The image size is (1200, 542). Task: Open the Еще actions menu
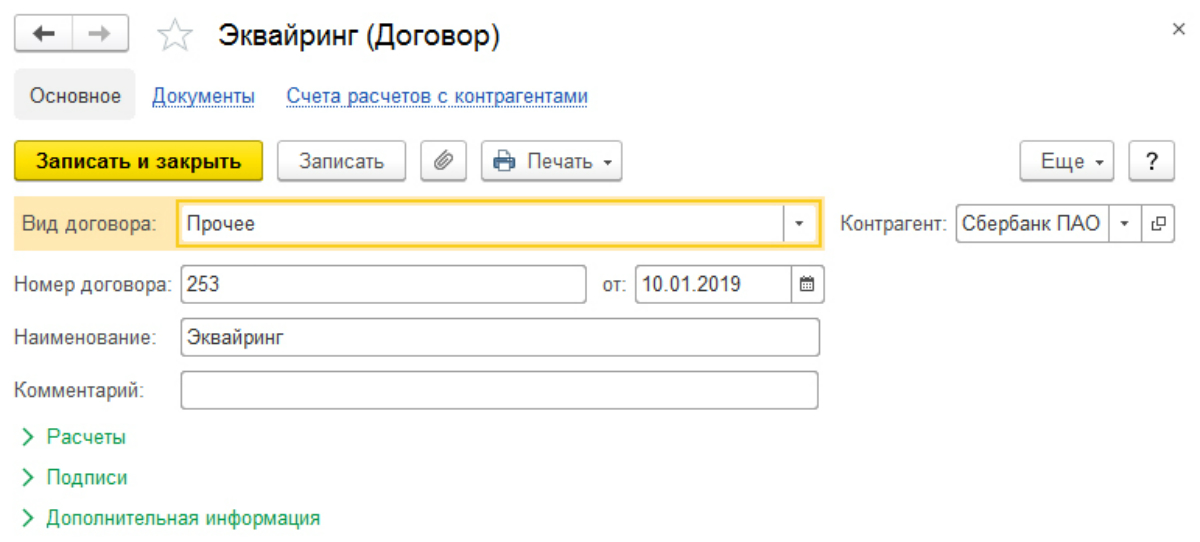click(x=1067, y=161)
